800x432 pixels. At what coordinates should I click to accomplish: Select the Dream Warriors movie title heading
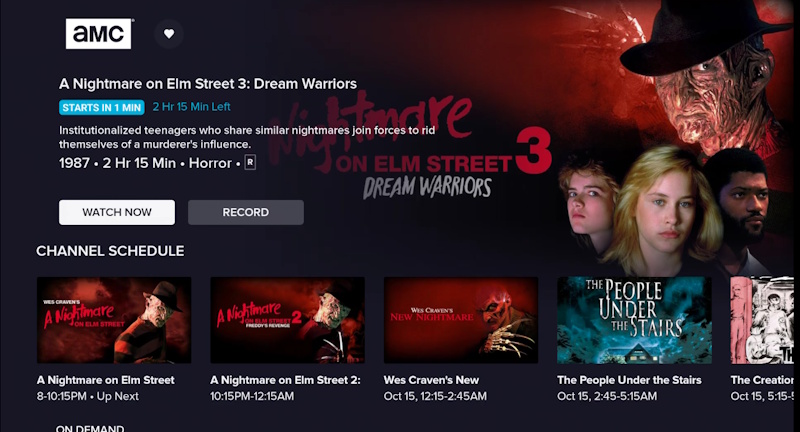(x=208, y=84)
